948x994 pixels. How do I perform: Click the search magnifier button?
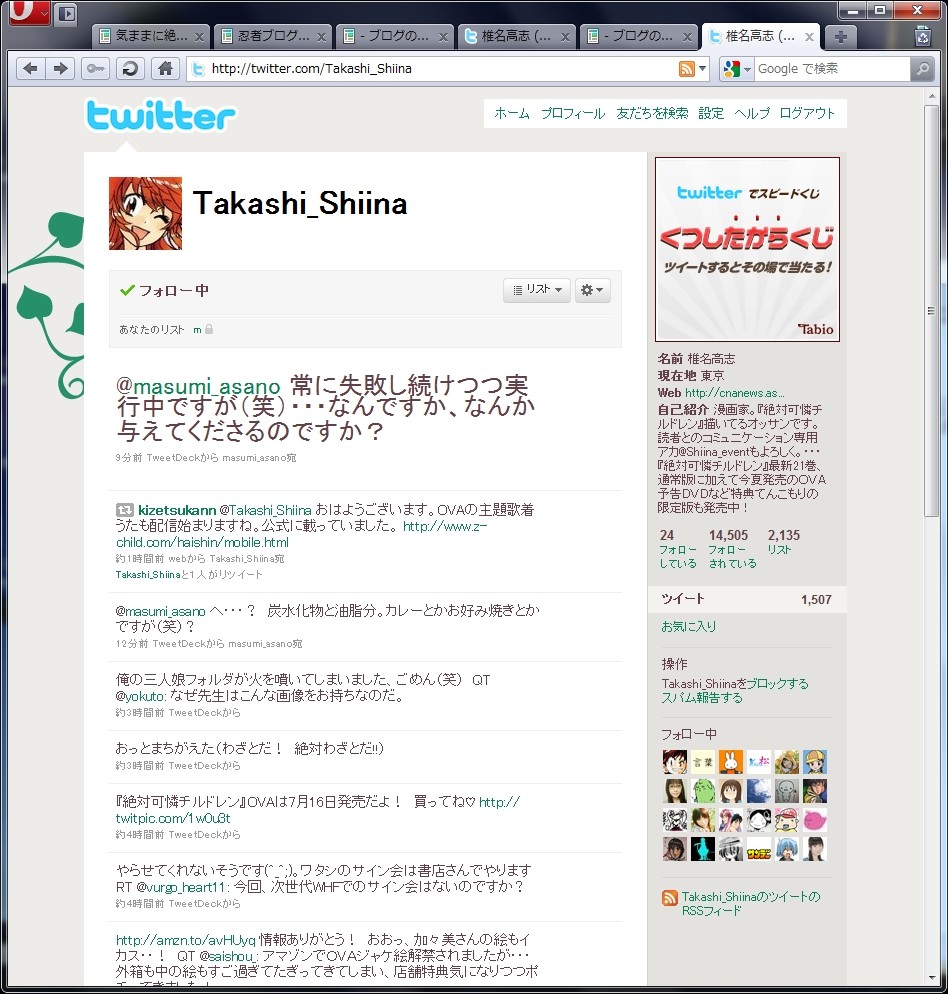pyautogui.click(x=922, y=68)
